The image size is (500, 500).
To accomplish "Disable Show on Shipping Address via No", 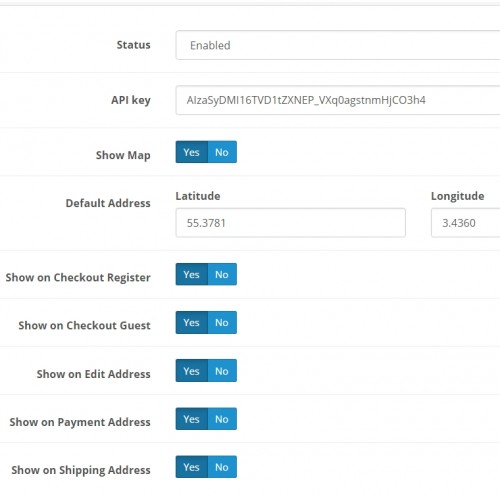I will (x=222, y=467).
